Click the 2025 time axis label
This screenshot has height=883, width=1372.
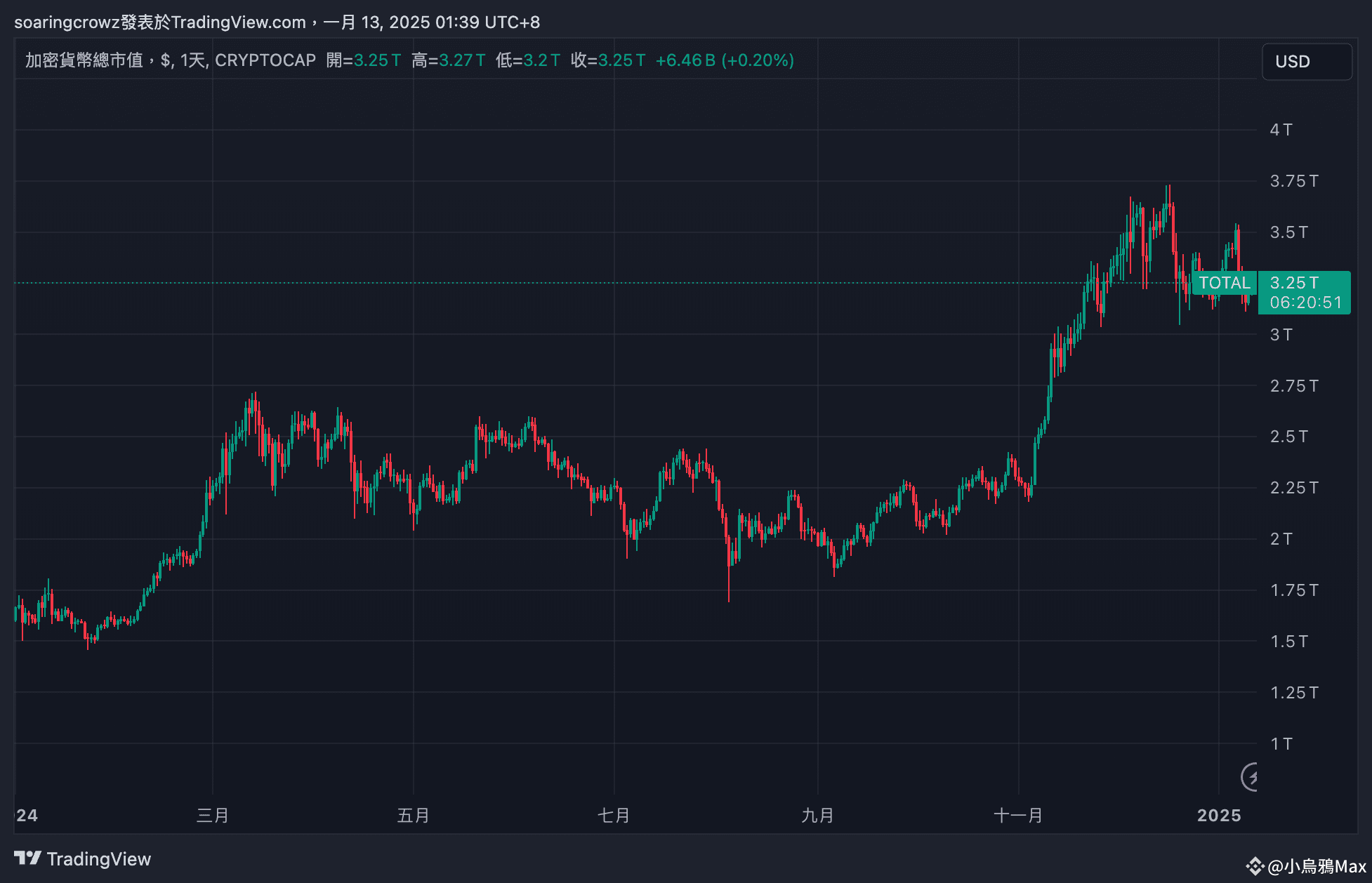point(1219,816)
